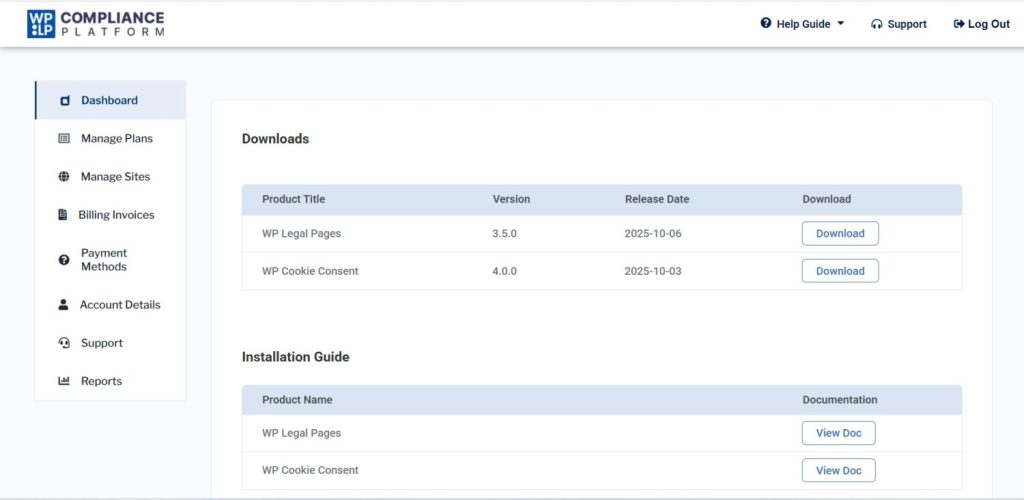Open Manage Sites from sidebar

pos(110,176)
